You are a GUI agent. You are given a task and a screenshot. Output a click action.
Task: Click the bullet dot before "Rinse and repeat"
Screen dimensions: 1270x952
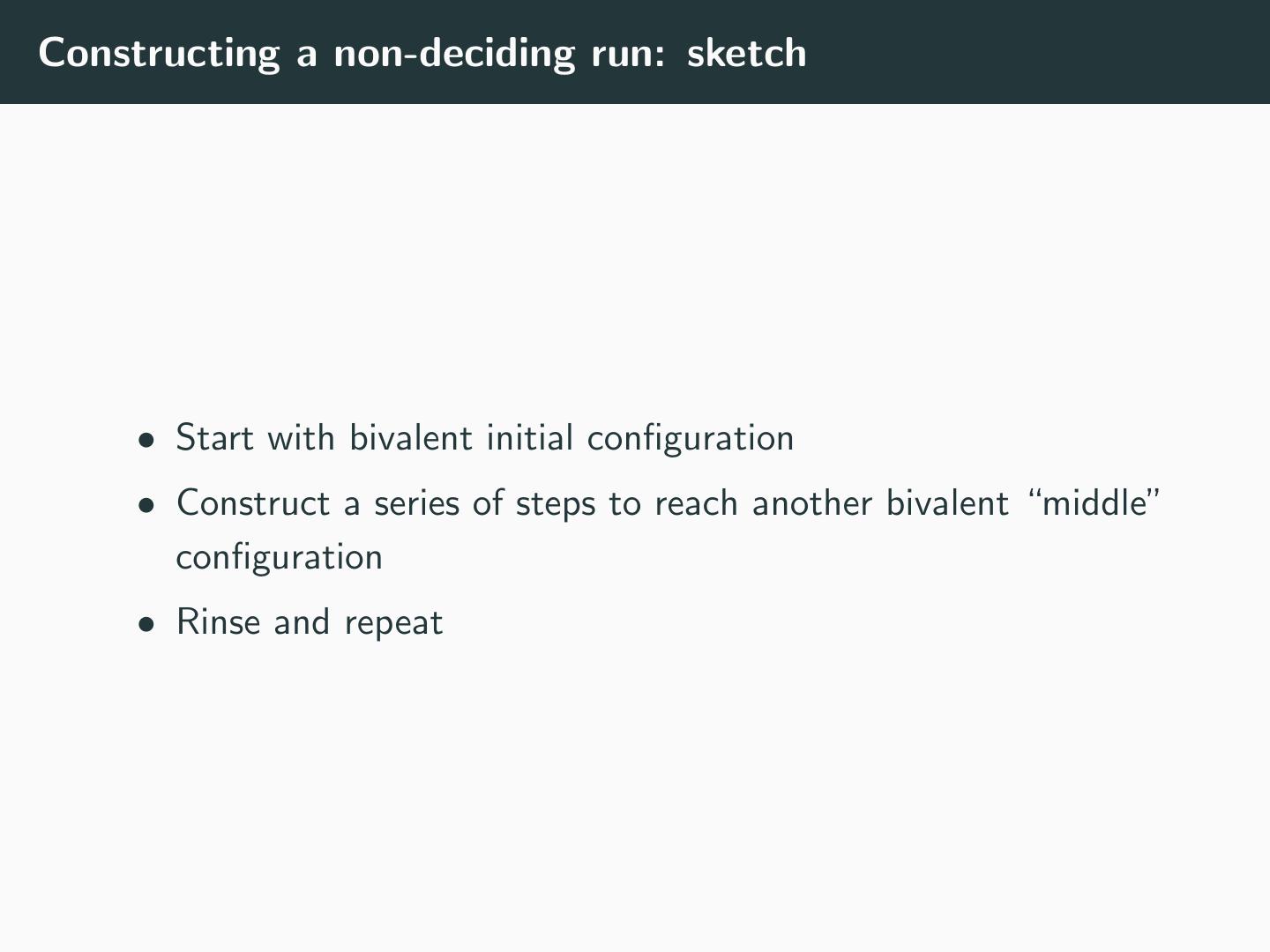tap(146, 623)
